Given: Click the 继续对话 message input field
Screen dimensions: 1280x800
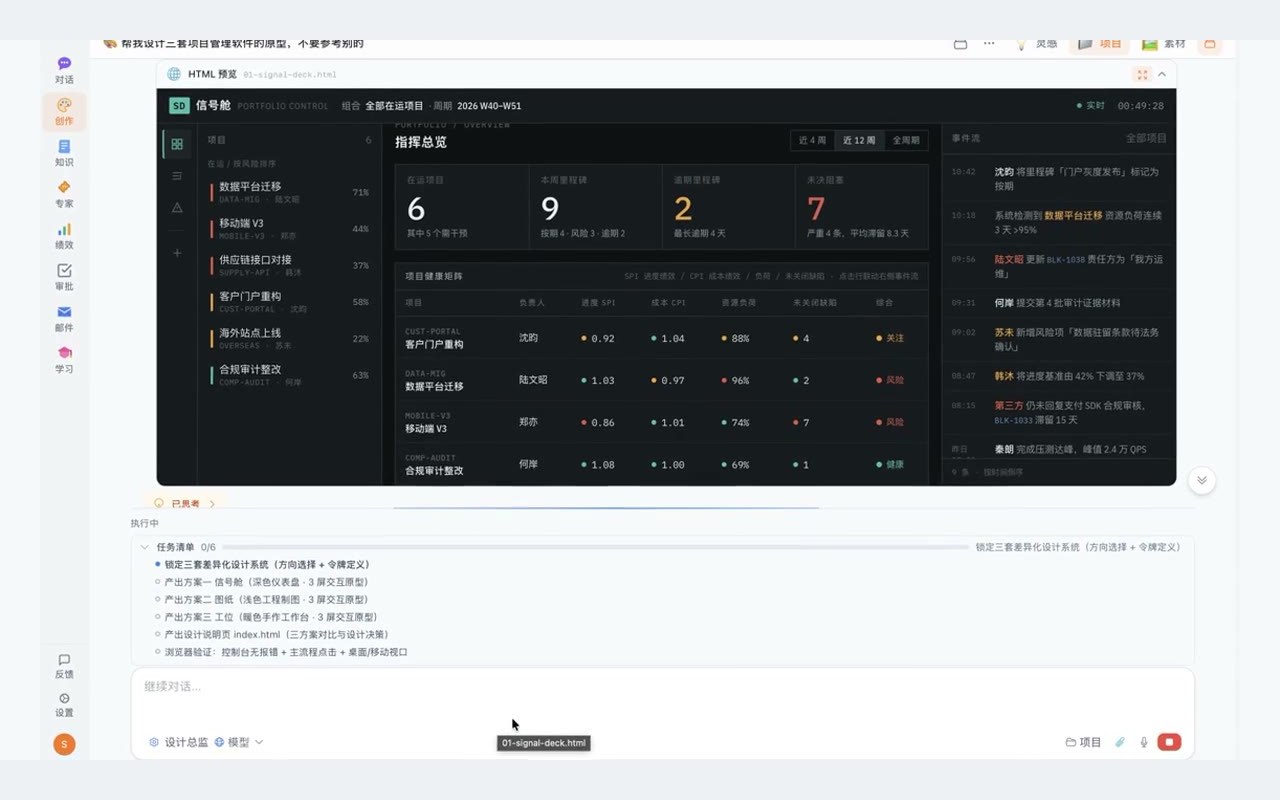Looking at the screenshot, I should pos(663,687).
